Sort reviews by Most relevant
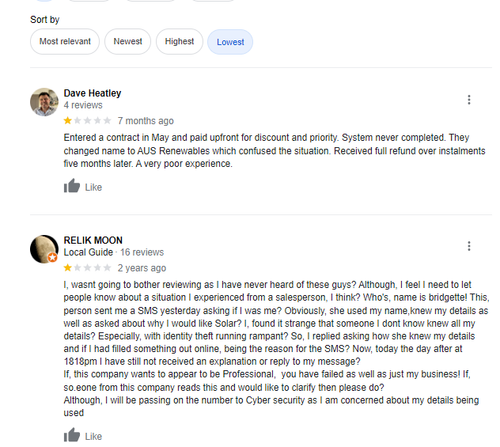 pyautogui.click(x=65, y=42)
